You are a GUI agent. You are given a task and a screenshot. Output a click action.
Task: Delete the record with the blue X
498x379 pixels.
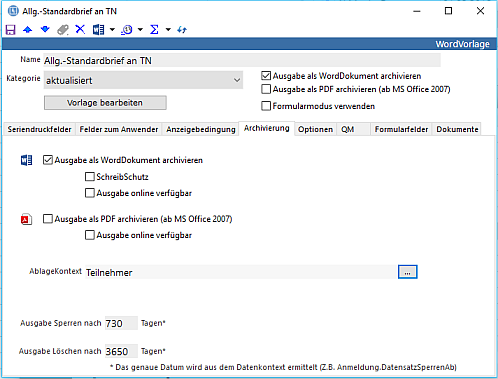click(80, 29)
